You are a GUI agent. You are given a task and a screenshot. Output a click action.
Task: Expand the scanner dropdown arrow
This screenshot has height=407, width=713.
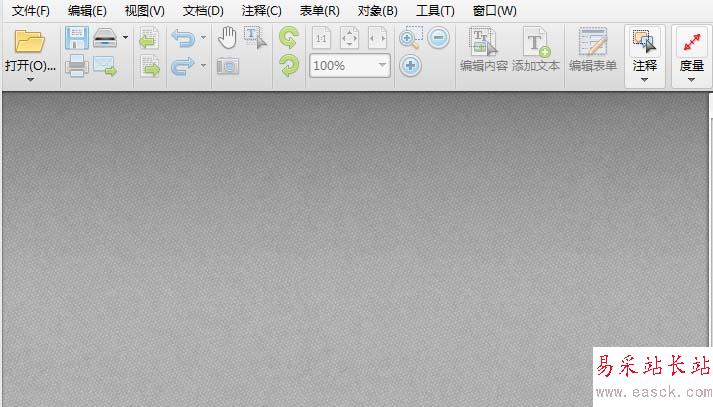pos(126,37)
